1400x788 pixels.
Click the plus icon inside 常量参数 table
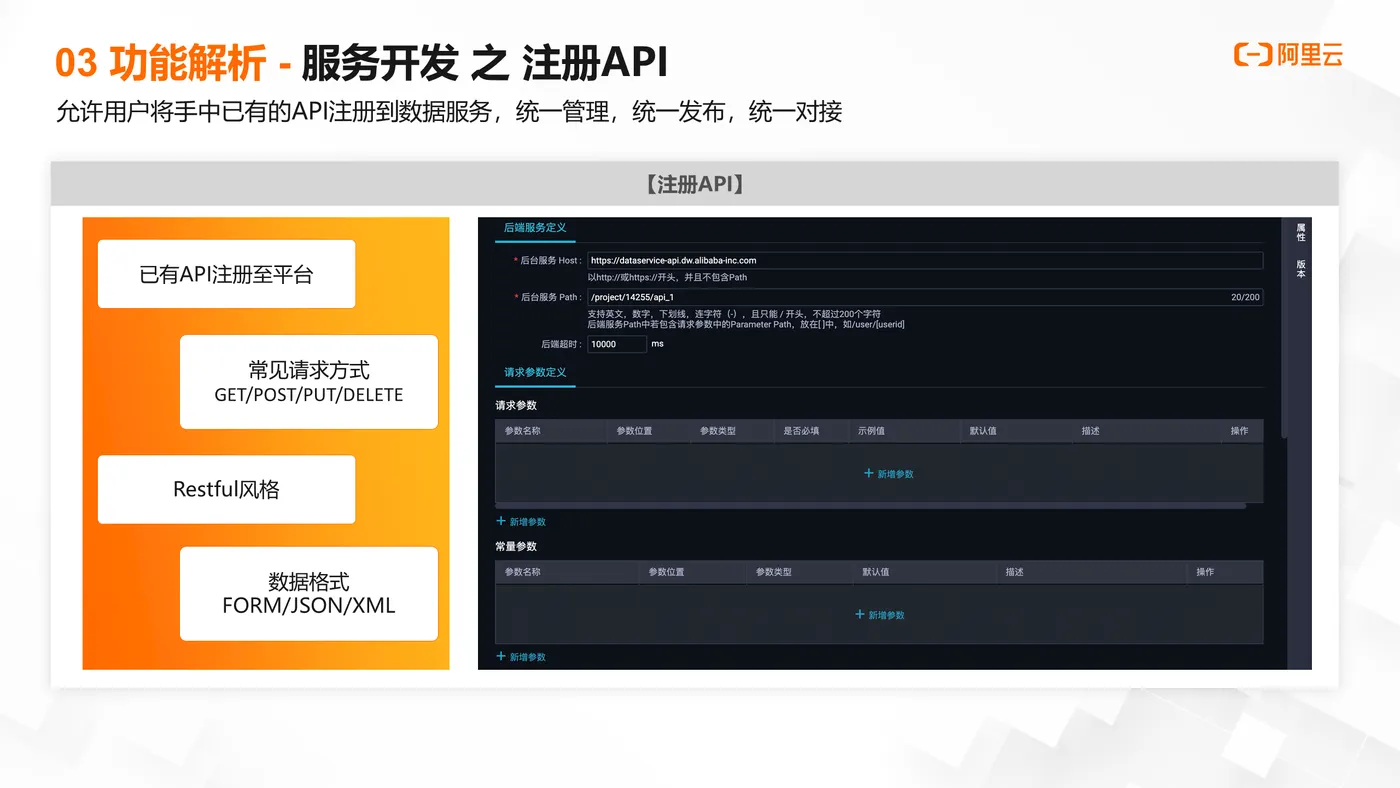pyautogui.click(x=860, y=615)
